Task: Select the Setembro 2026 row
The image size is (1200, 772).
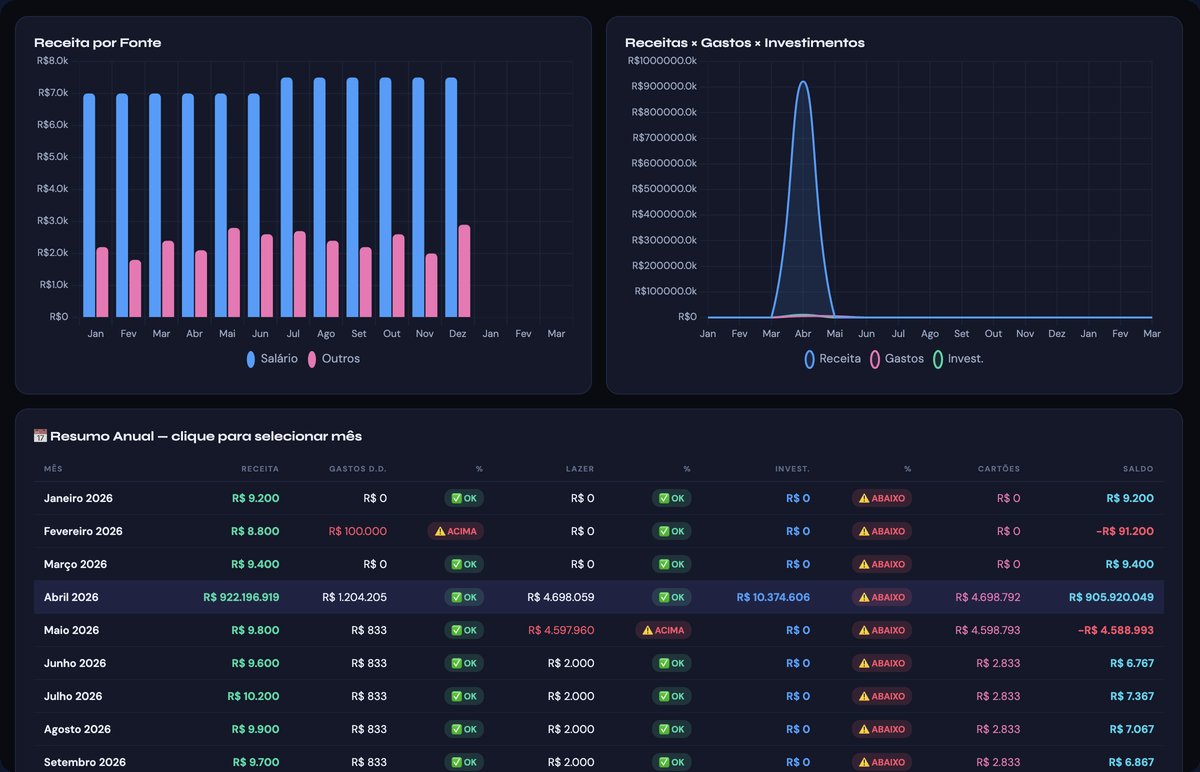Action: [x=598, y=761]
